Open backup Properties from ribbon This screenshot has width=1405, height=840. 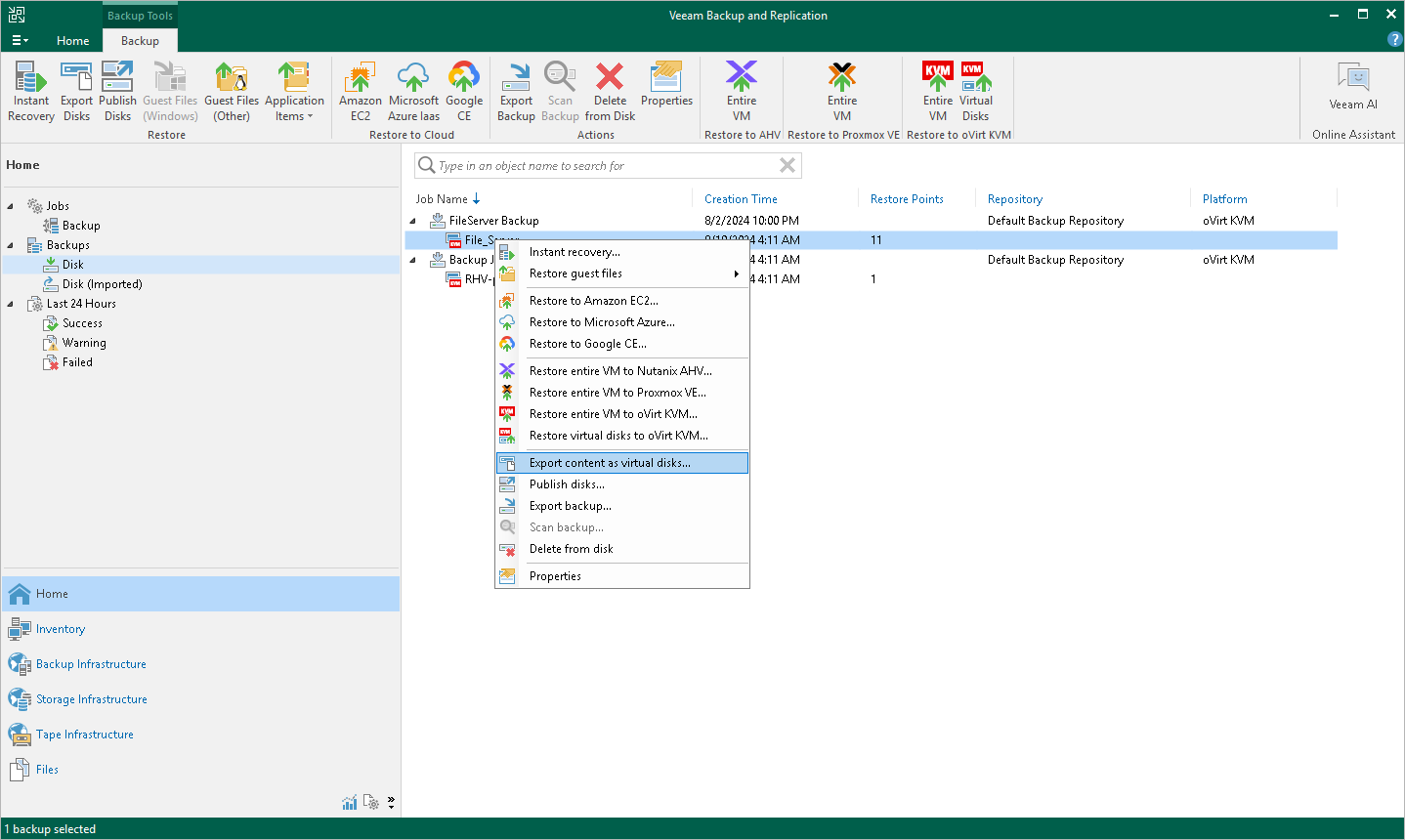tap(666, 84)
